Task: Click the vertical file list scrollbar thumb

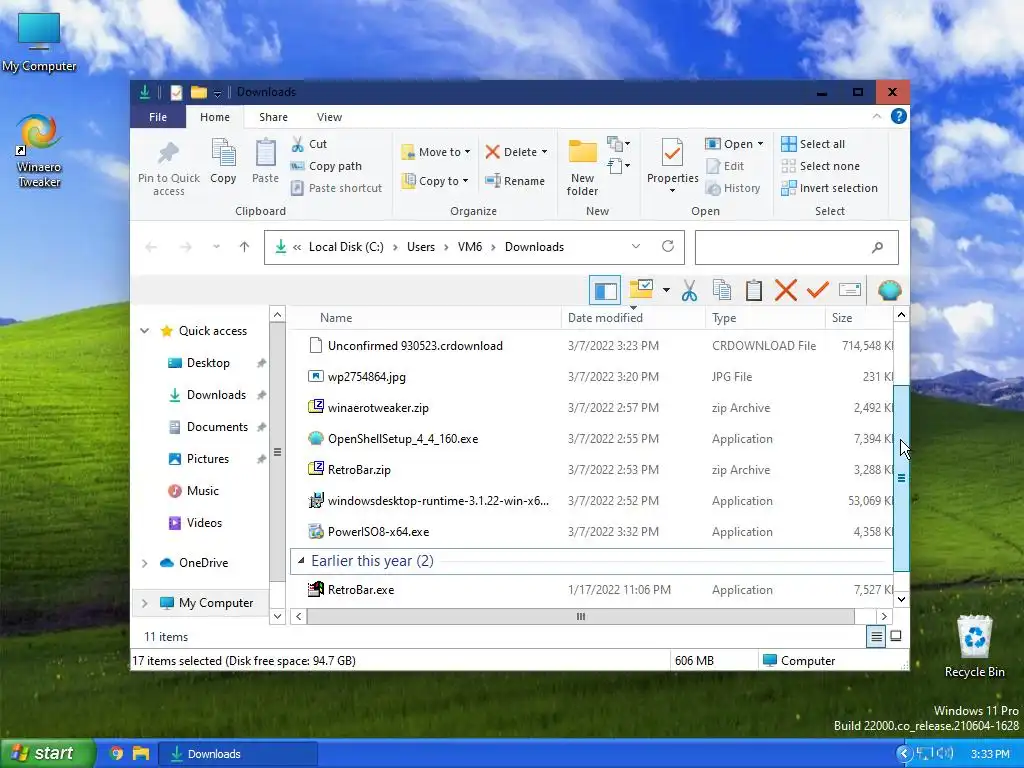Action: 901,478
